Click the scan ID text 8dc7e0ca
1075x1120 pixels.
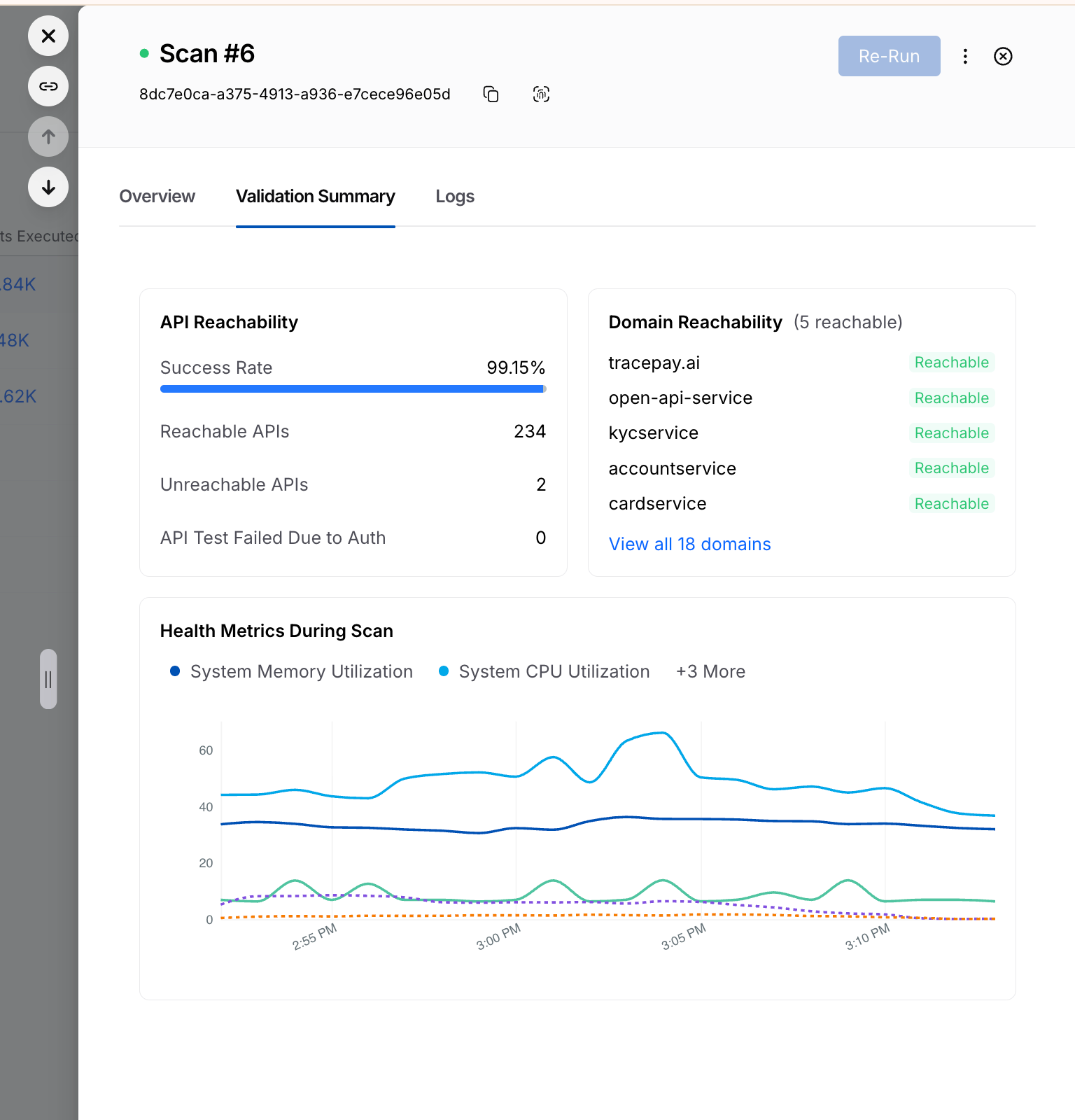point(295,94)
